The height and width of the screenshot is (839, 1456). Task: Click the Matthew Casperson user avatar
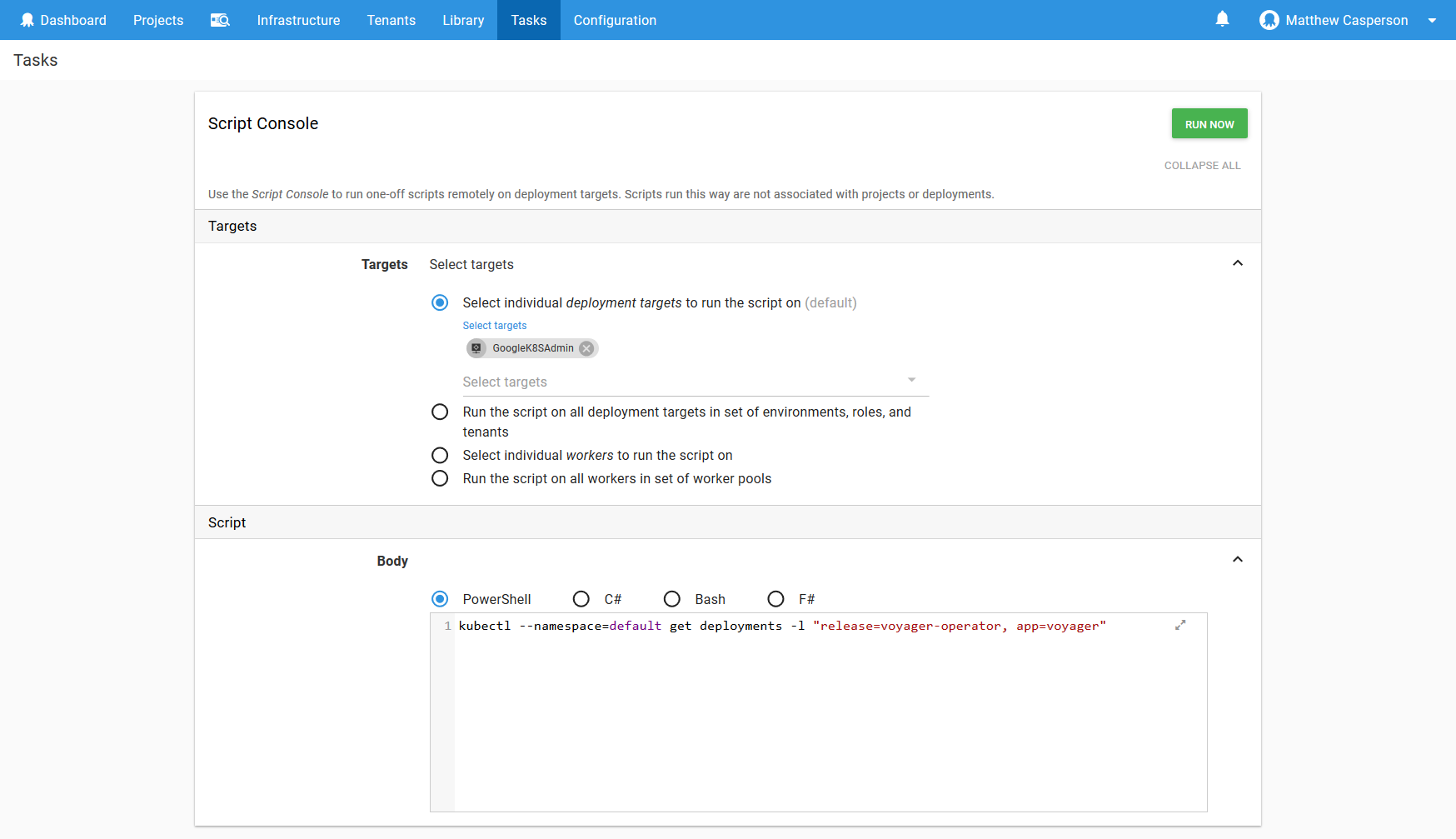pos(1269,20)
